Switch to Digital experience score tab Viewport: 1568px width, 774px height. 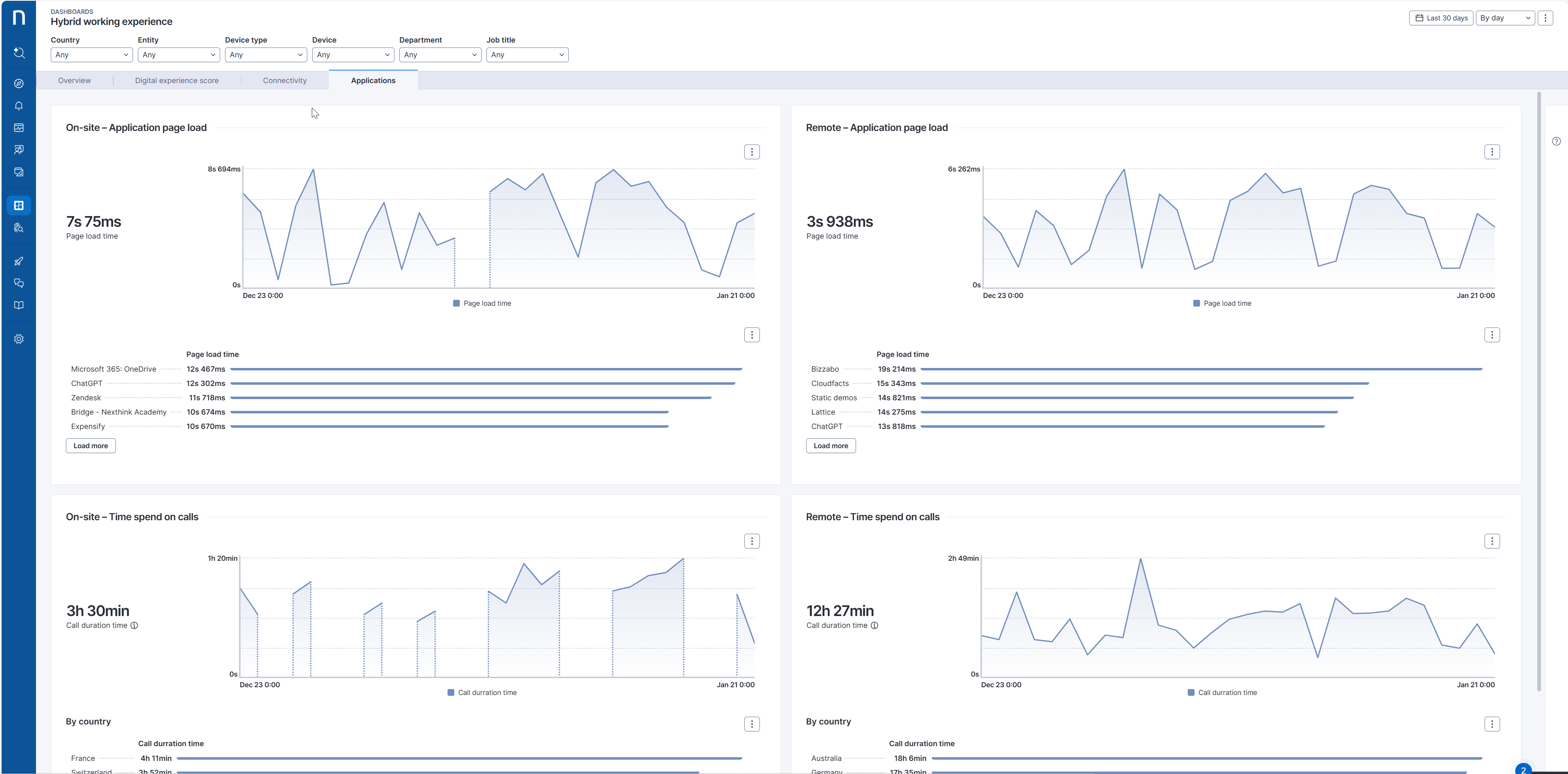tap(176, 80)
